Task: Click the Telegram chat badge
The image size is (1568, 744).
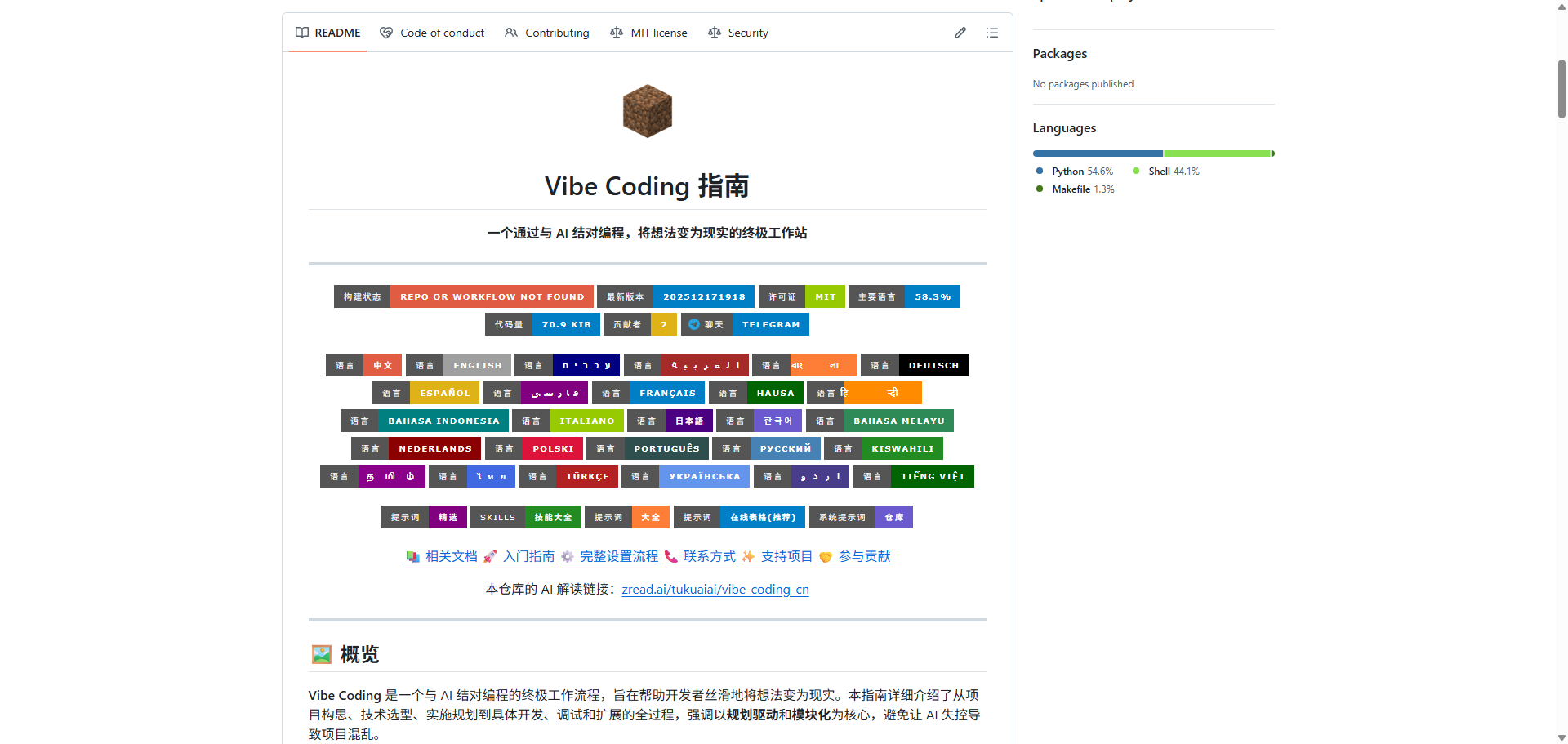Action: 744,324
